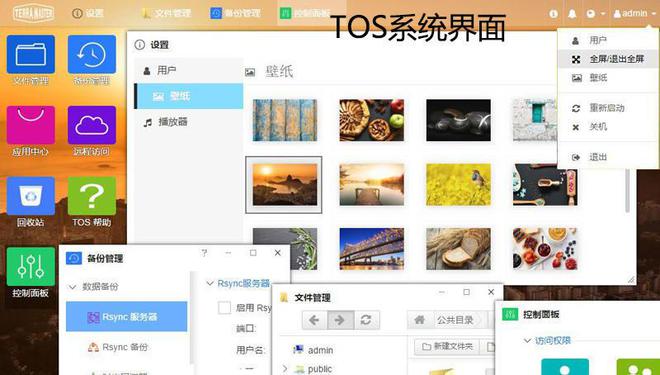
Task: Collapse the Rsync服务器 section header
Action: 209,284
